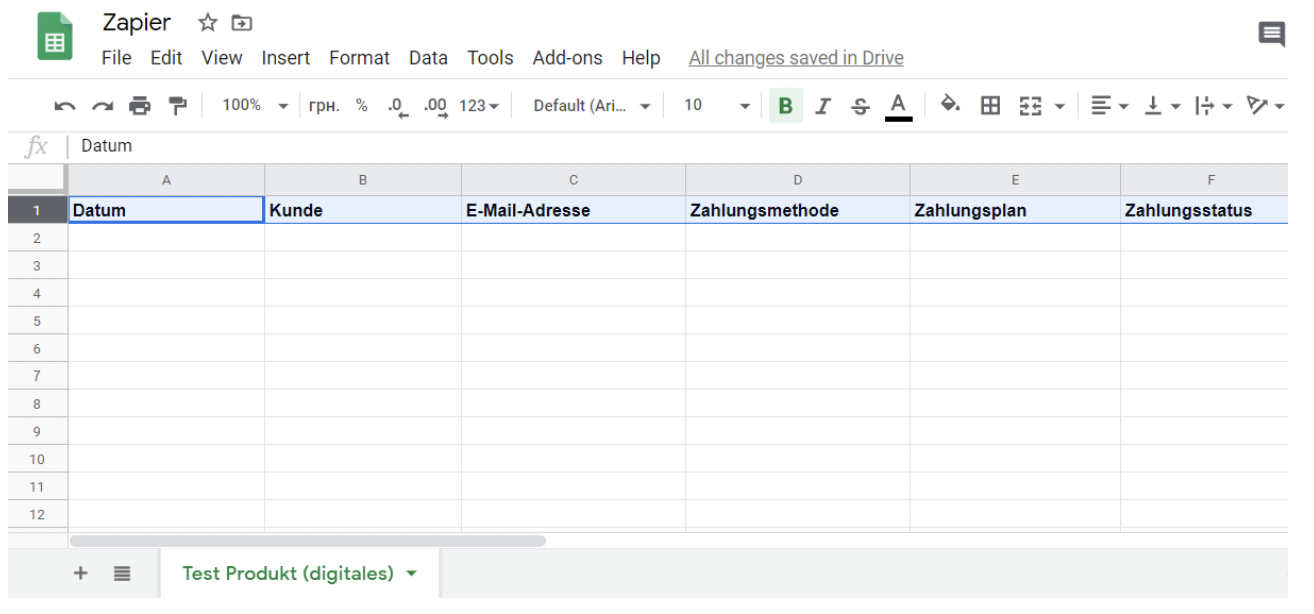Click the undo arrow icon
The height and width of the screenshot is (614, 1314).
(x=65, y=106)
